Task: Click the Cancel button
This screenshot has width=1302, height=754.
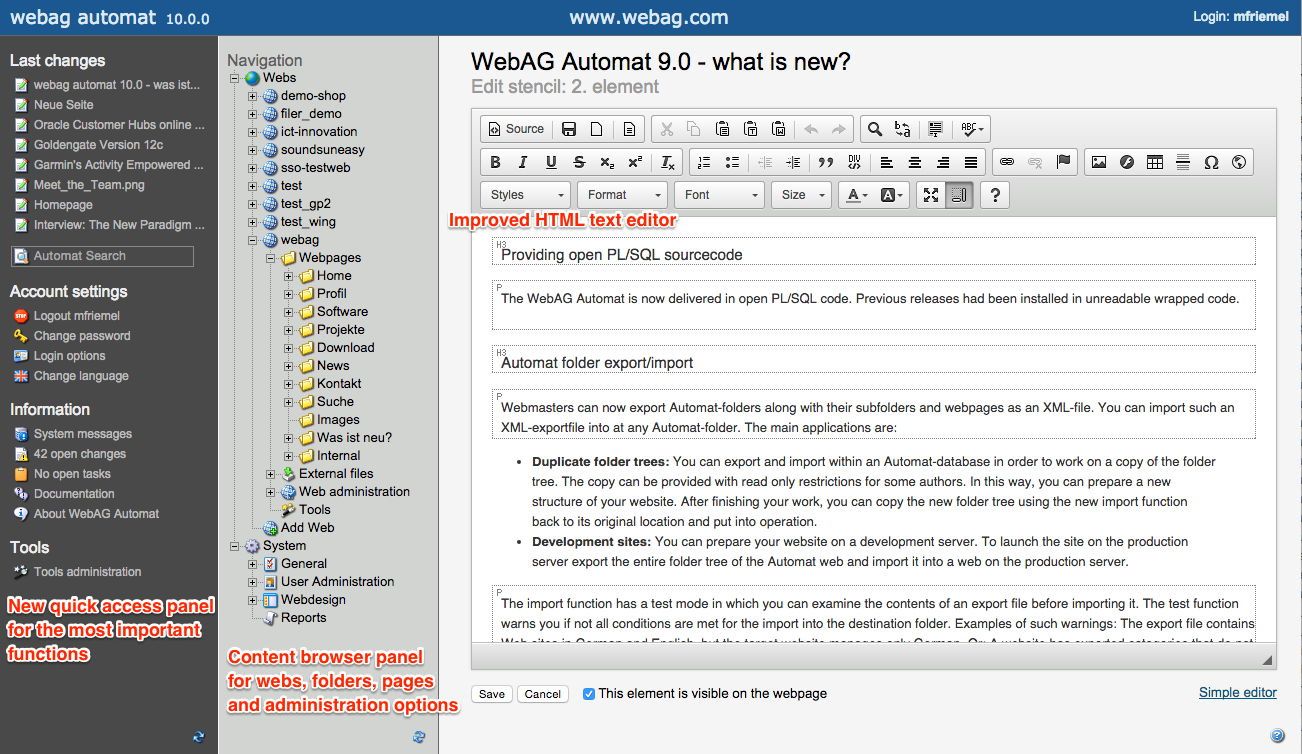Action: click(543, 694)
